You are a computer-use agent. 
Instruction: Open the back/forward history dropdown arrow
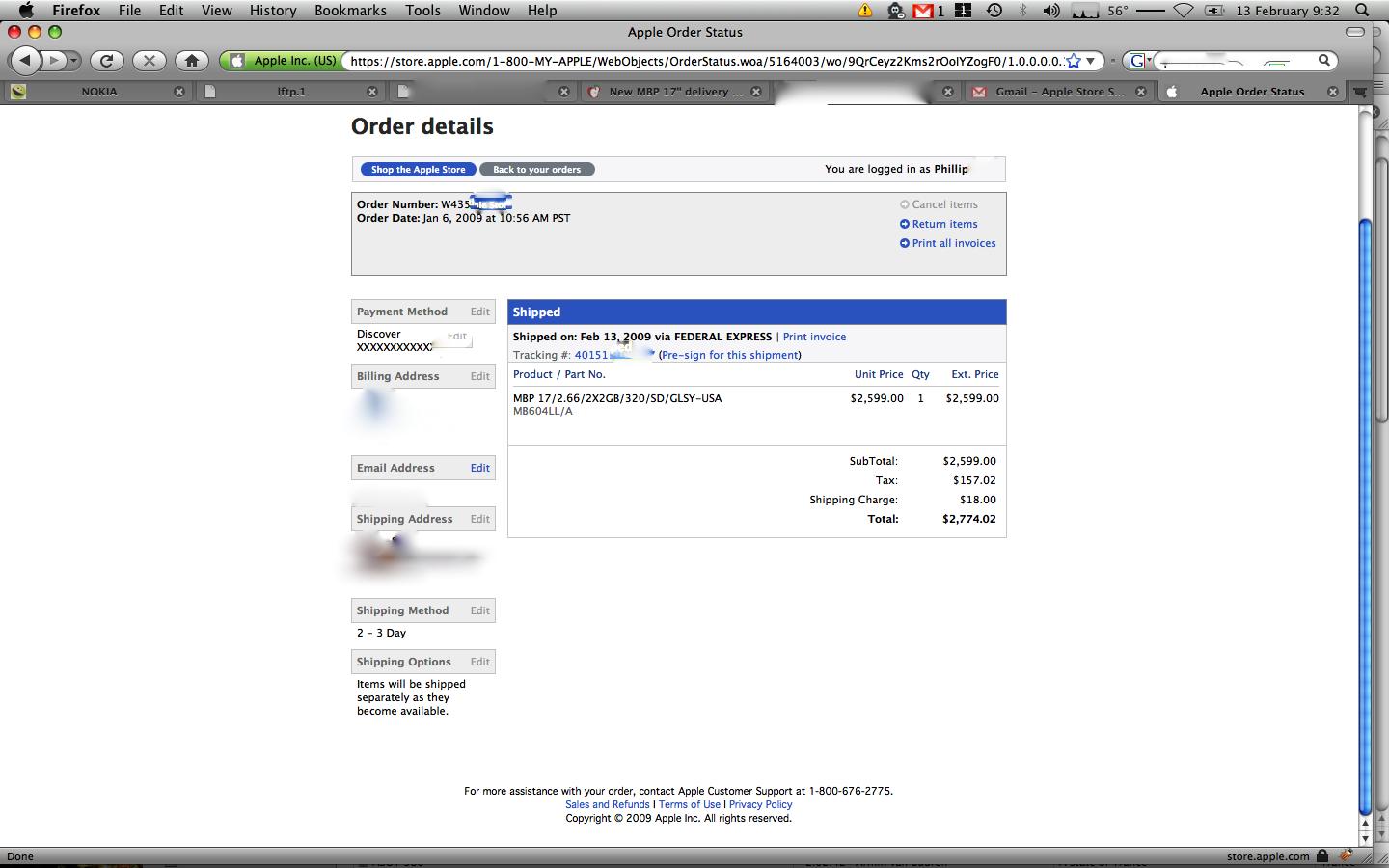73,61
